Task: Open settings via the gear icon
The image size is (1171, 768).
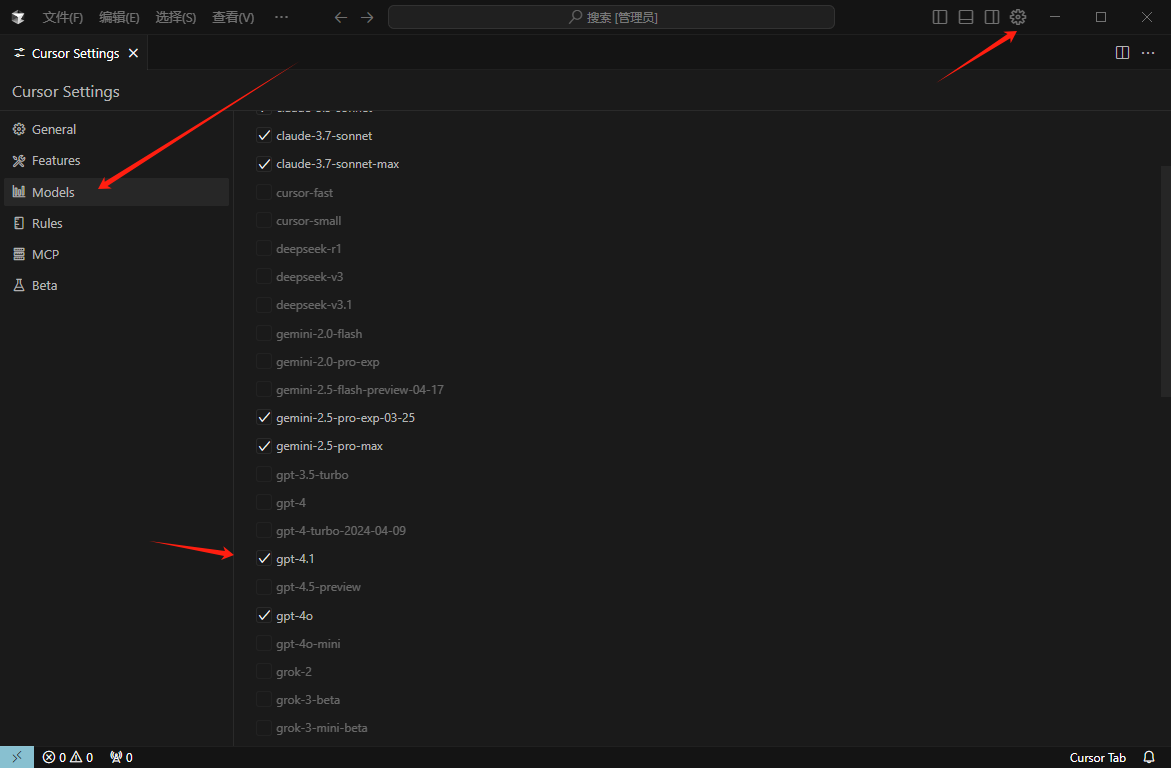Action: (x=1018, y=17)
